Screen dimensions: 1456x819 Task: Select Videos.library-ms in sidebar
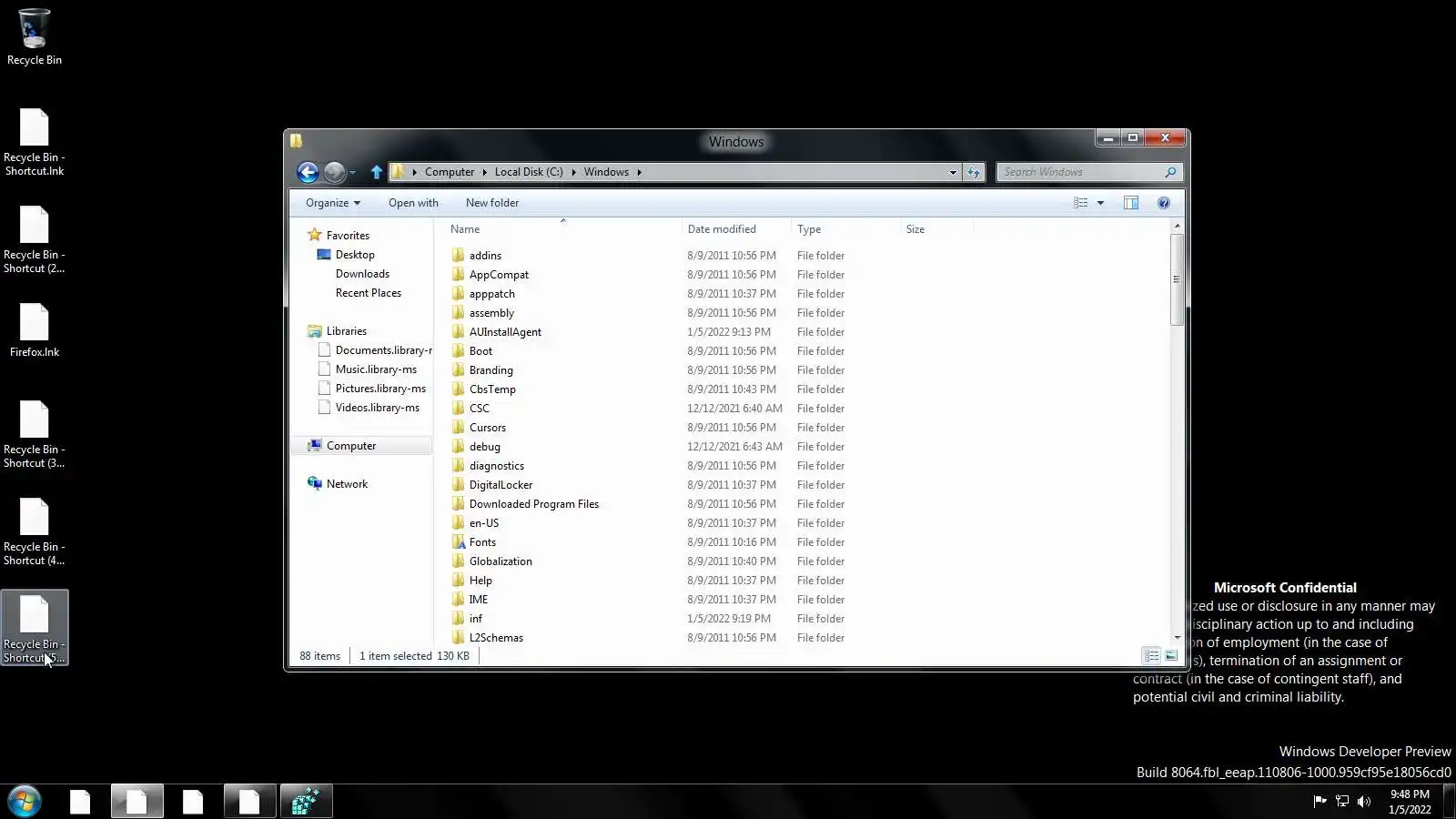tap(378, 408)
